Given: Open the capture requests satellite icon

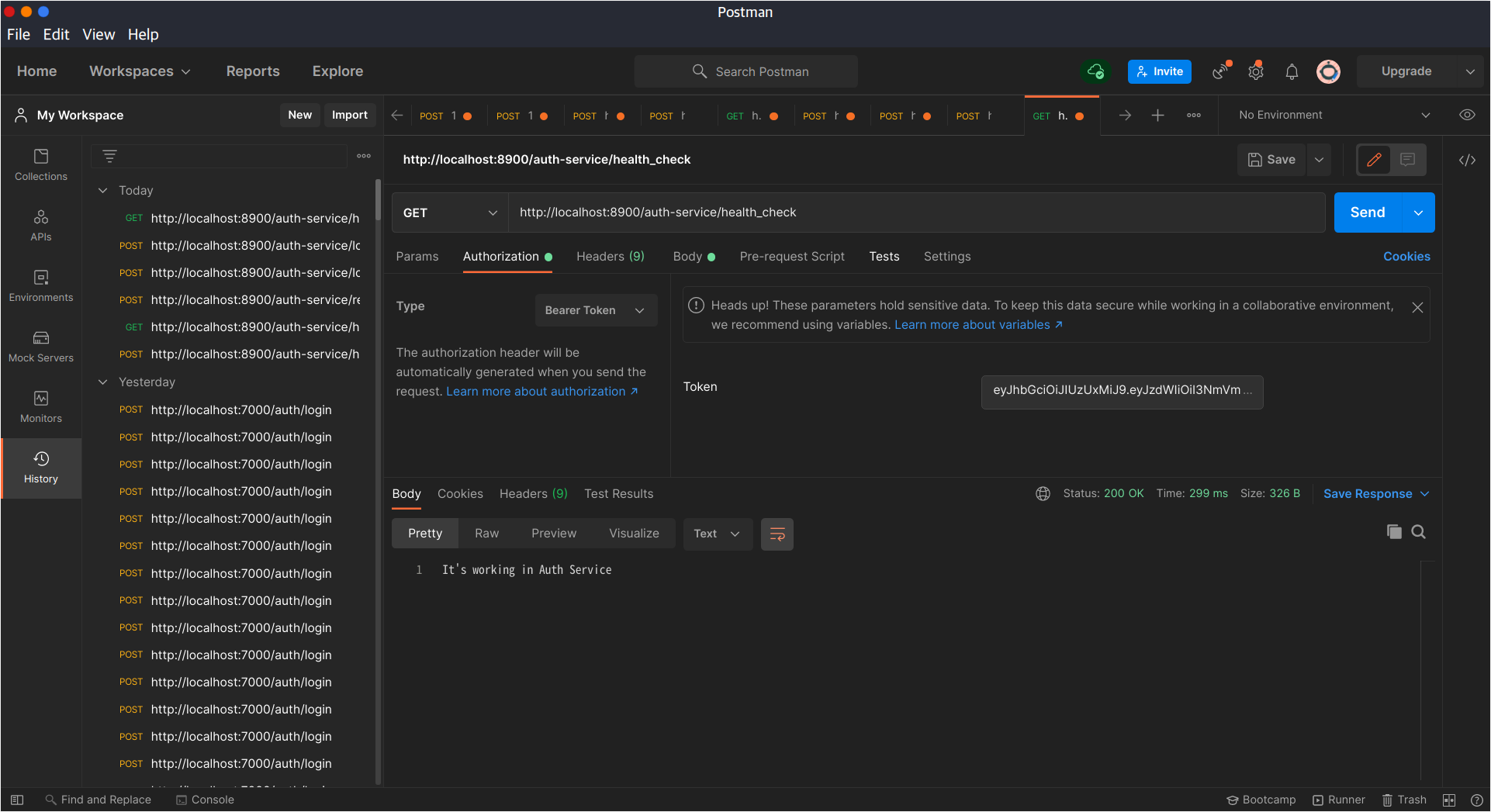Looking at the screenshot, I should tap(1221, 71).
